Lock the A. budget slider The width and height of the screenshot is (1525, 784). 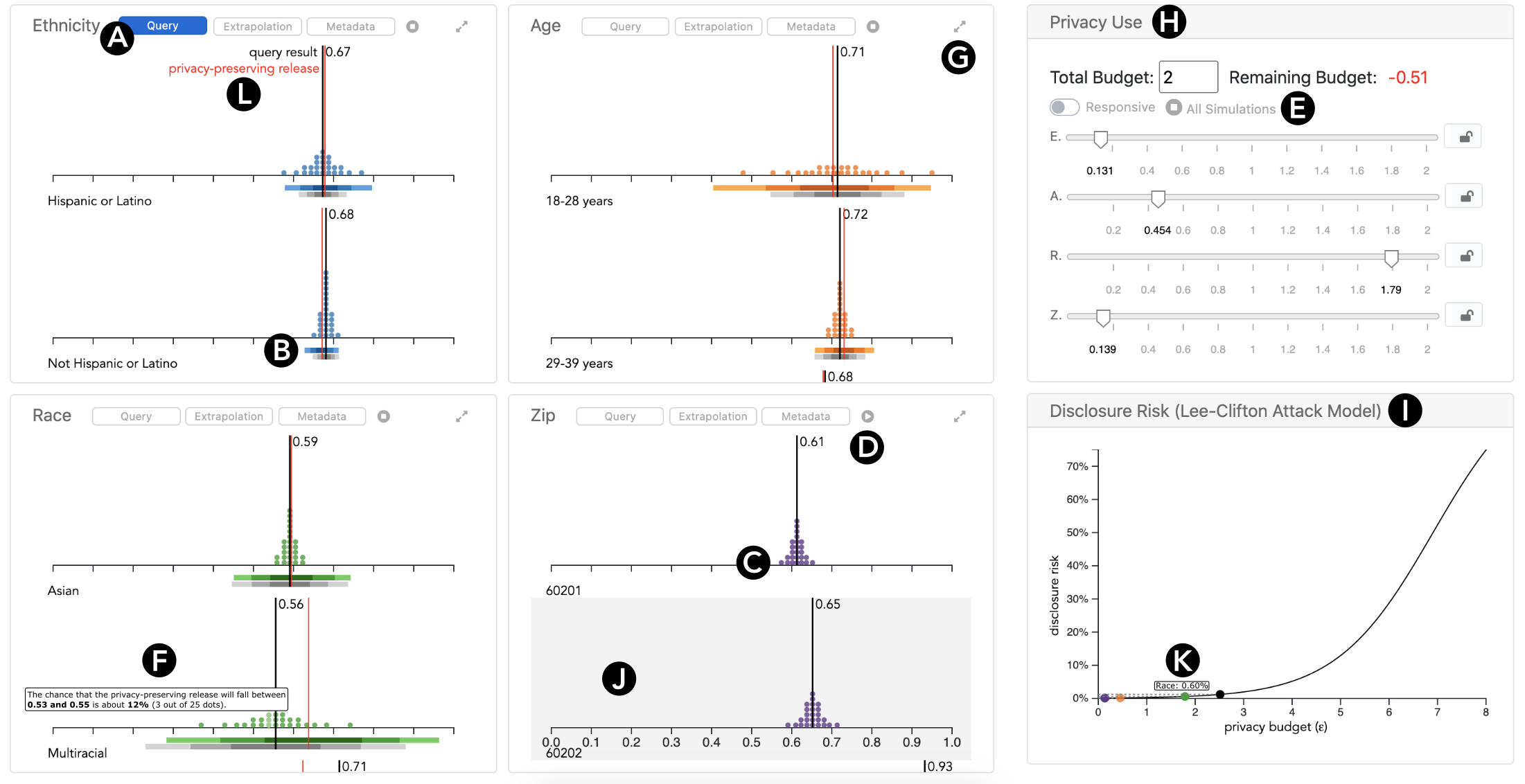pos(1463,196)
